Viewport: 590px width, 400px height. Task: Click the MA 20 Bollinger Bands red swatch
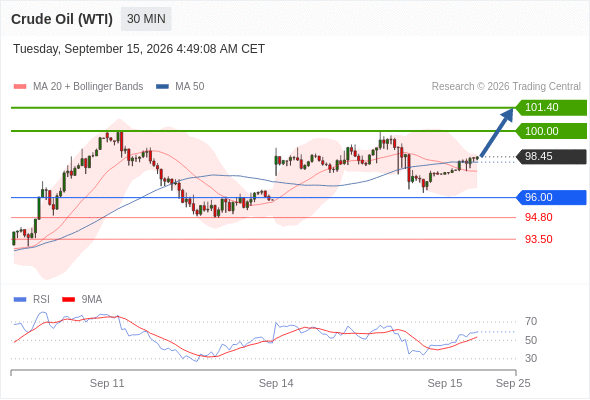pyautogui.click(x=20, y=87)
